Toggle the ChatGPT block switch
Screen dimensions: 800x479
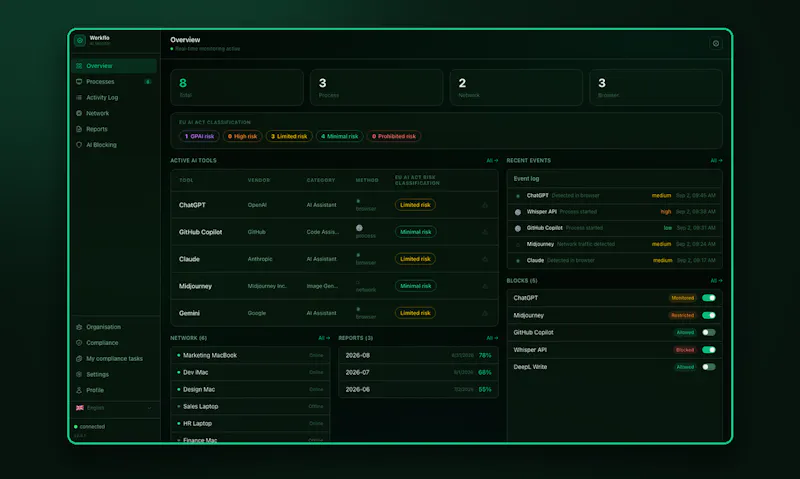tap(709, 298)
